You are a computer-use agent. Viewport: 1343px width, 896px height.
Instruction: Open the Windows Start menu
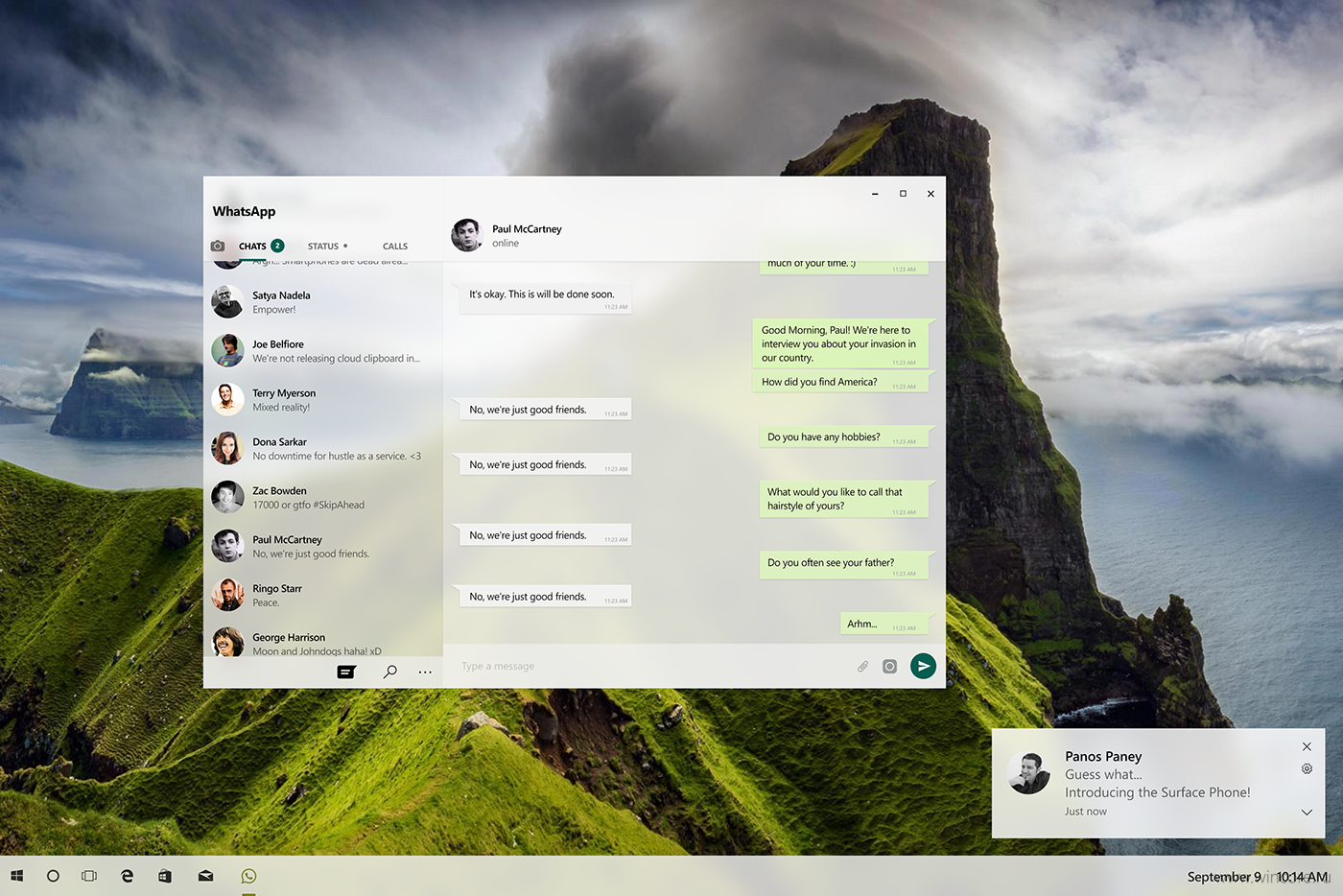16,876
